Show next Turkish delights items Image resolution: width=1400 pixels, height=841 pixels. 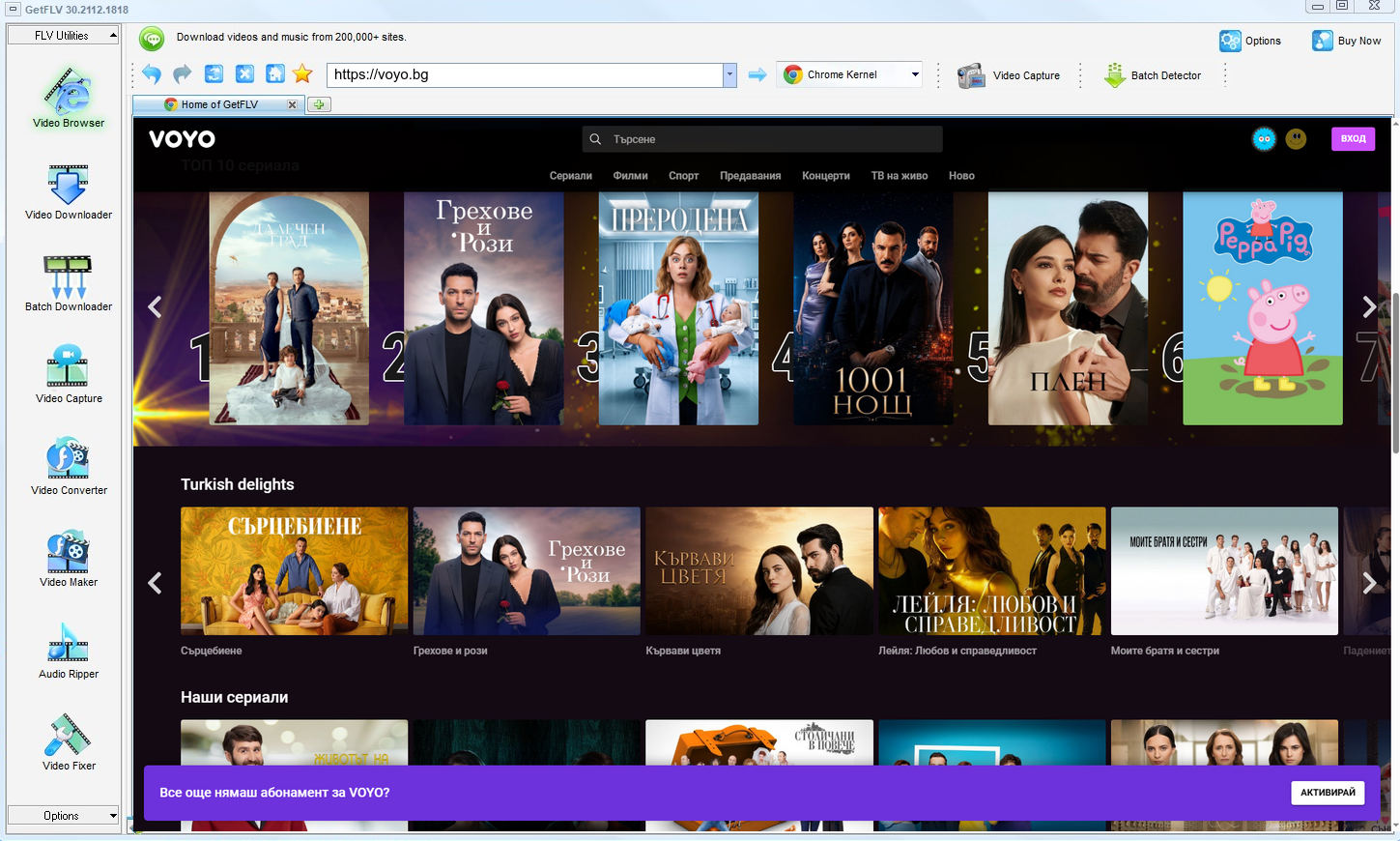click(x=1368, y=583)
